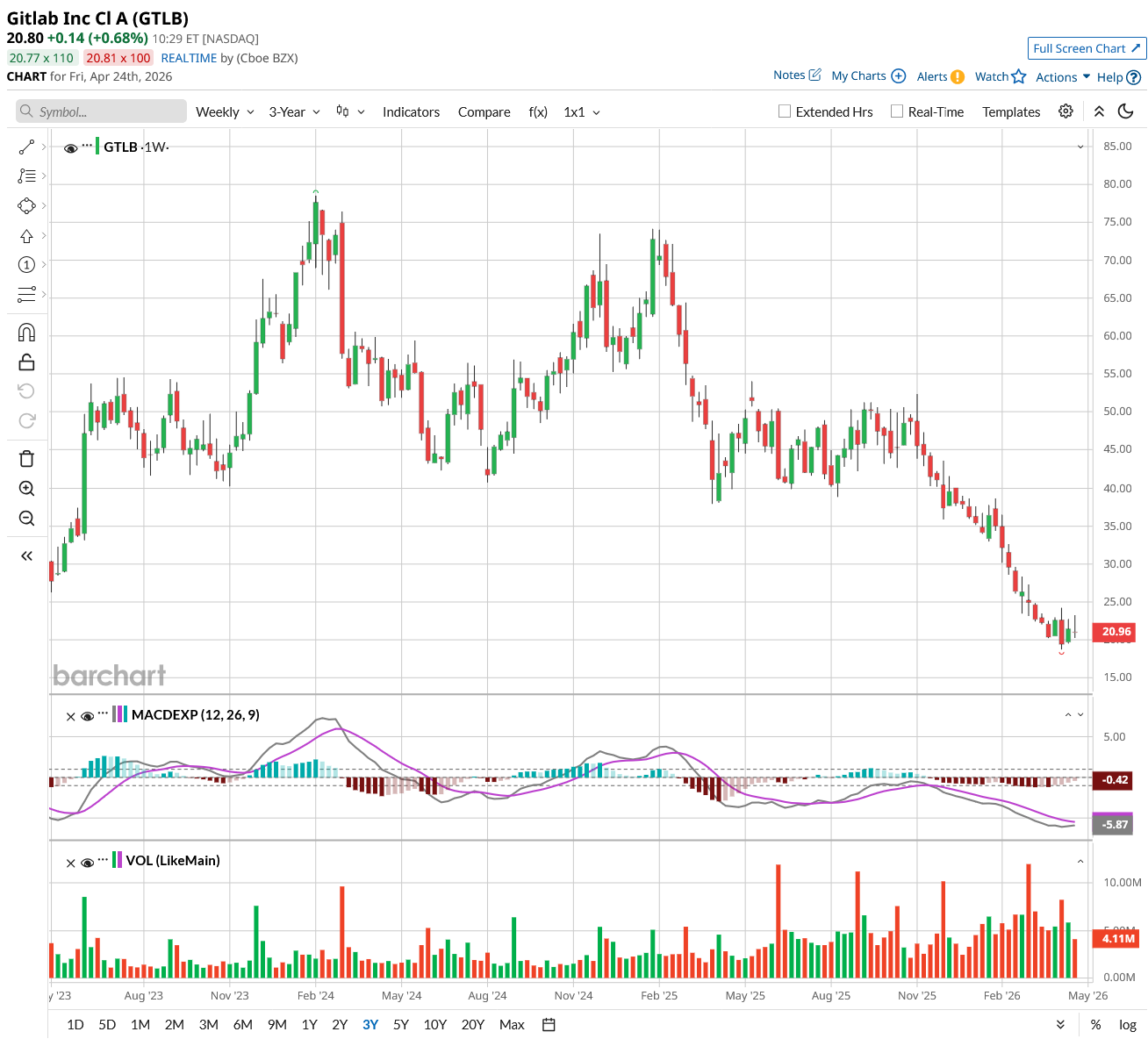Viewport: 1148px width, 1039px height.
Task: Select the 1Y time range
Action: click(310, 1024)
